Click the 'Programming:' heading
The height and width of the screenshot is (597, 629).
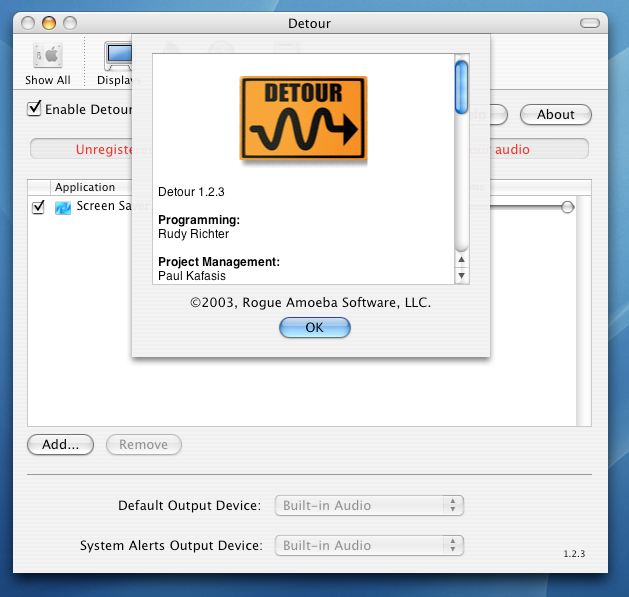(199, 220)
